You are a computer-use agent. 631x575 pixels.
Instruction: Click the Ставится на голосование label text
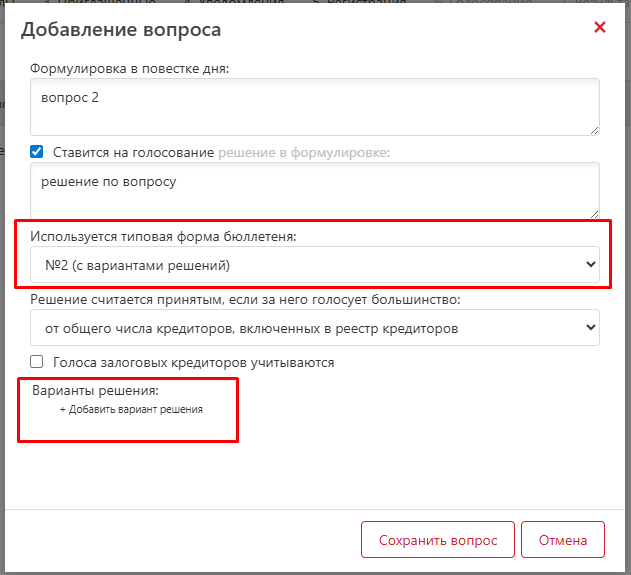click(133, 153)
